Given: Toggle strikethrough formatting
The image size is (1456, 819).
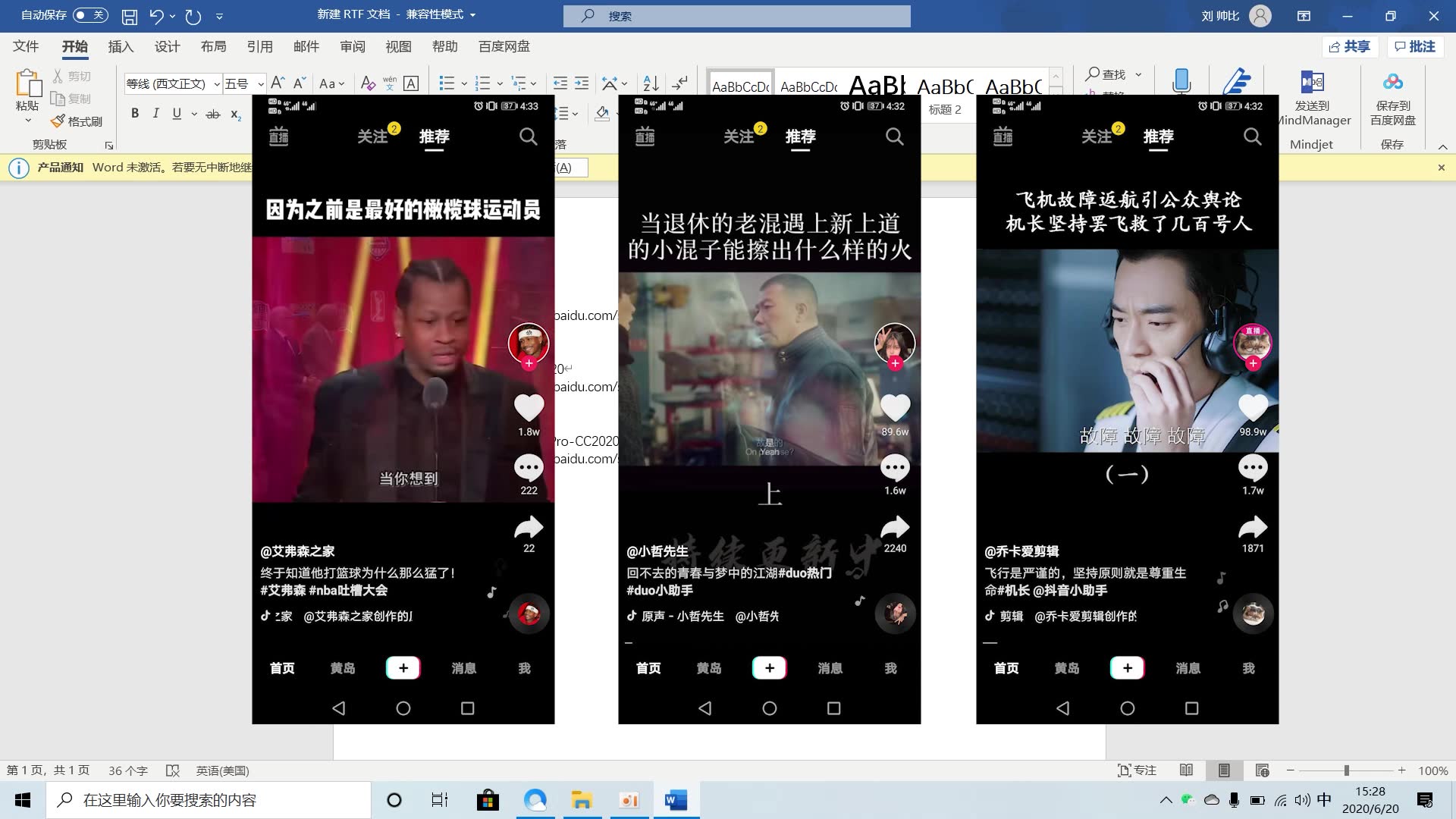Looking at the screenshot, I should click(x=213, y=115).
